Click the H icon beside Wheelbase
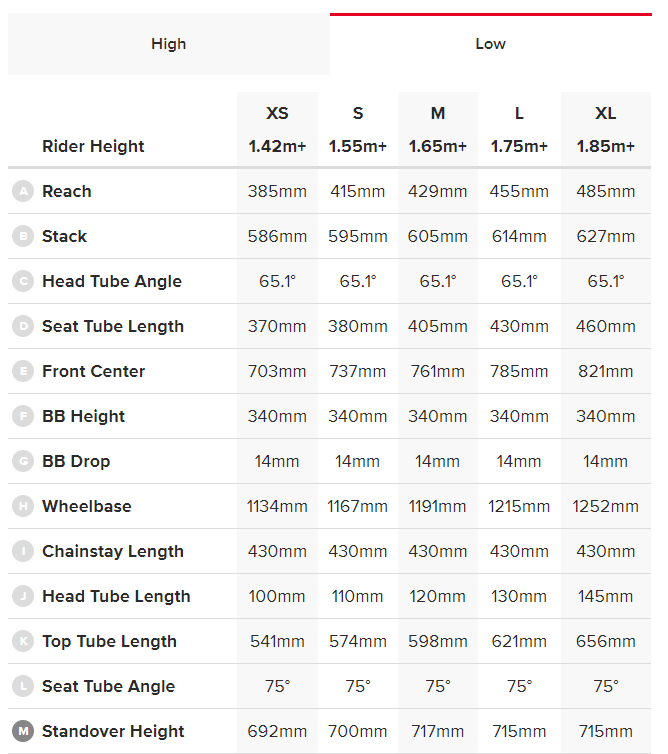This screenshot has height=754, width=668. pos(22,506)
